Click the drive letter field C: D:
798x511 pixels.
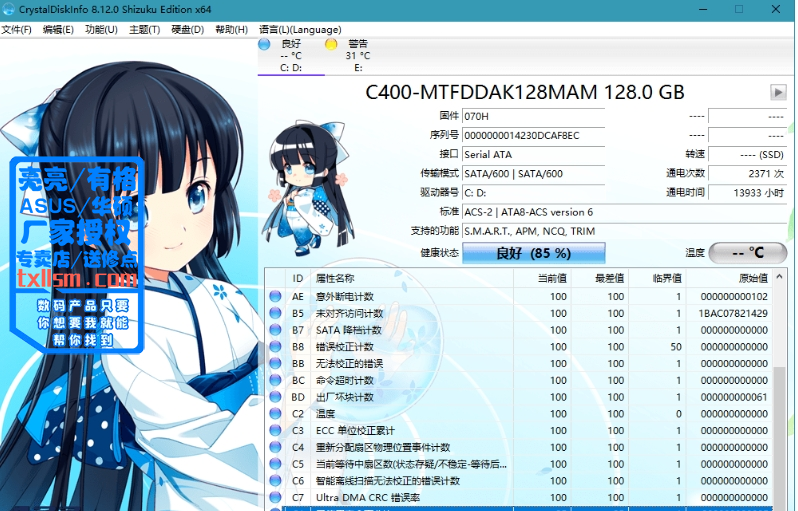point(533,193)
